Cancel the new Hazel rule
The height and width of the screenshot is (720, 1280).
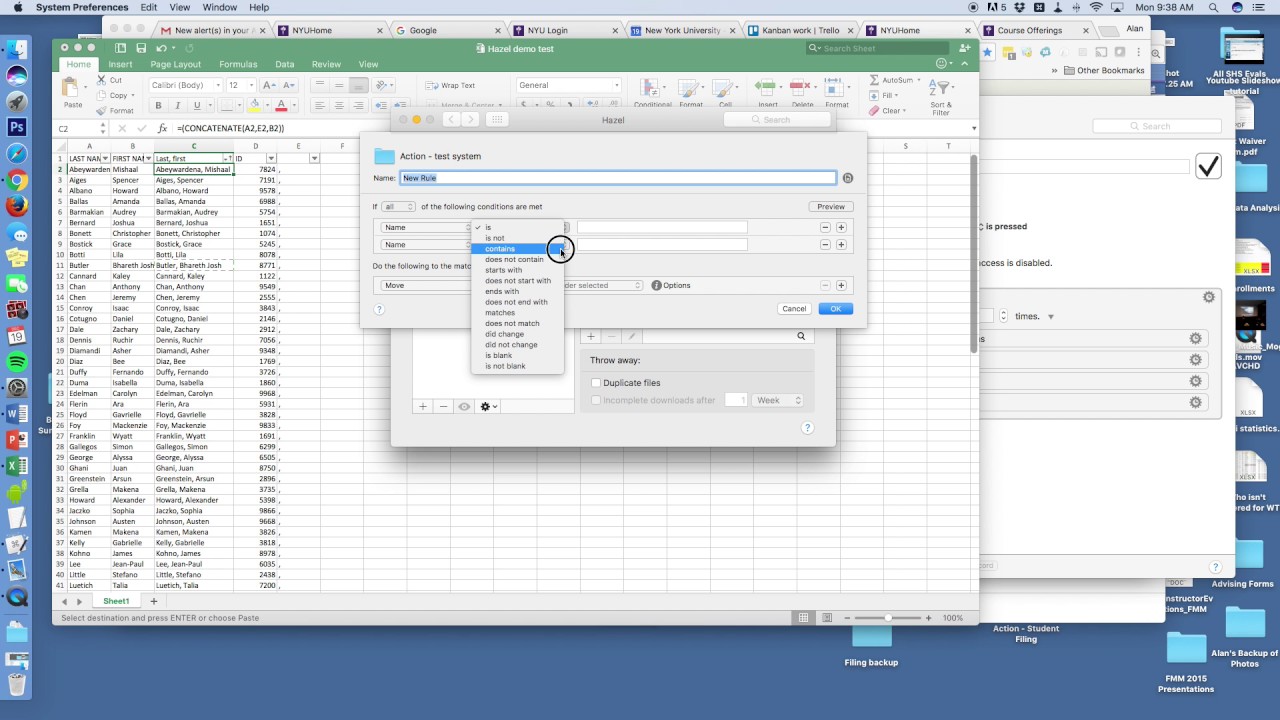coord(794,308)
